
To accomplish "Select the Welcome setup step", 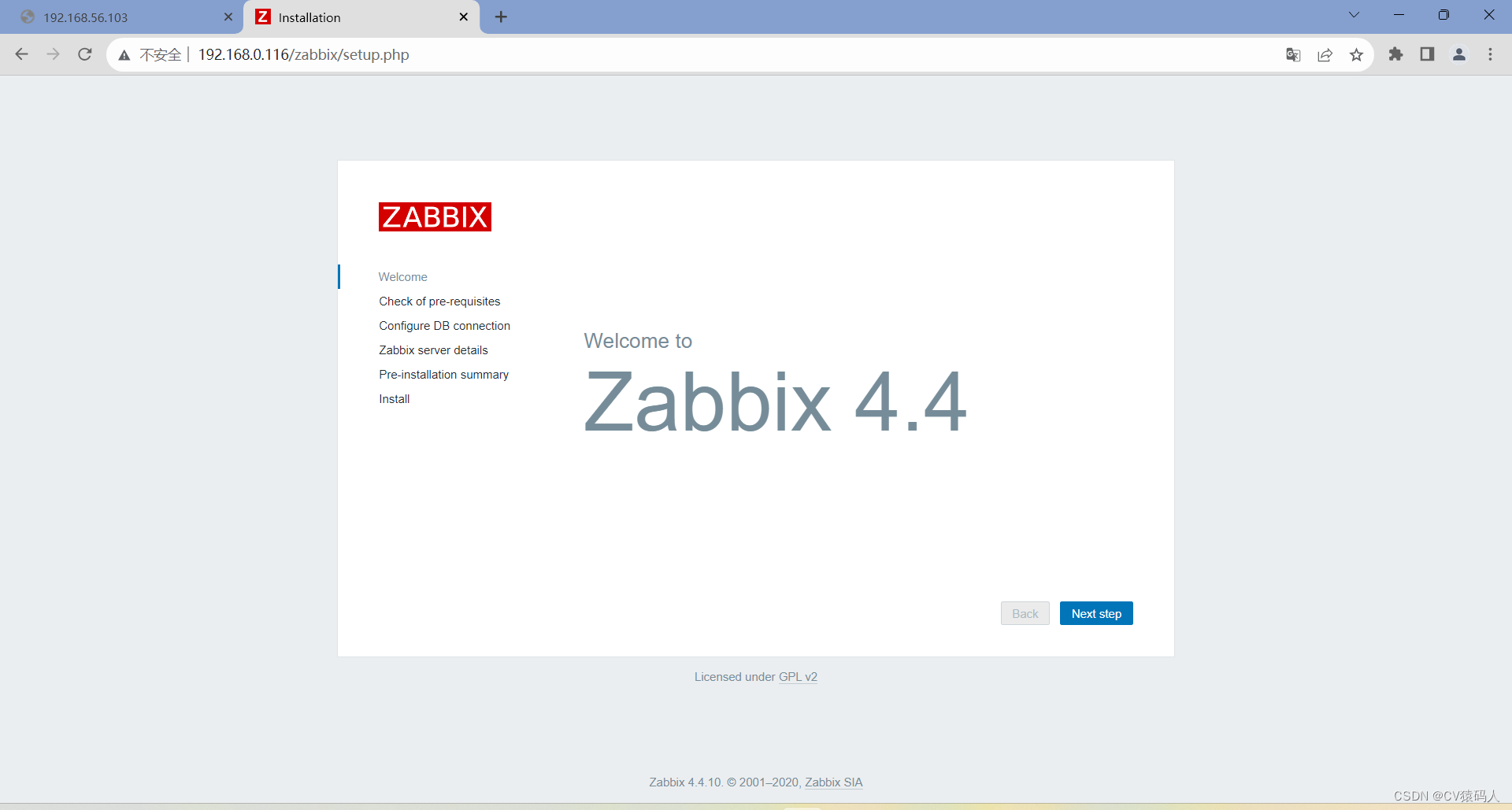I will 402,277.
